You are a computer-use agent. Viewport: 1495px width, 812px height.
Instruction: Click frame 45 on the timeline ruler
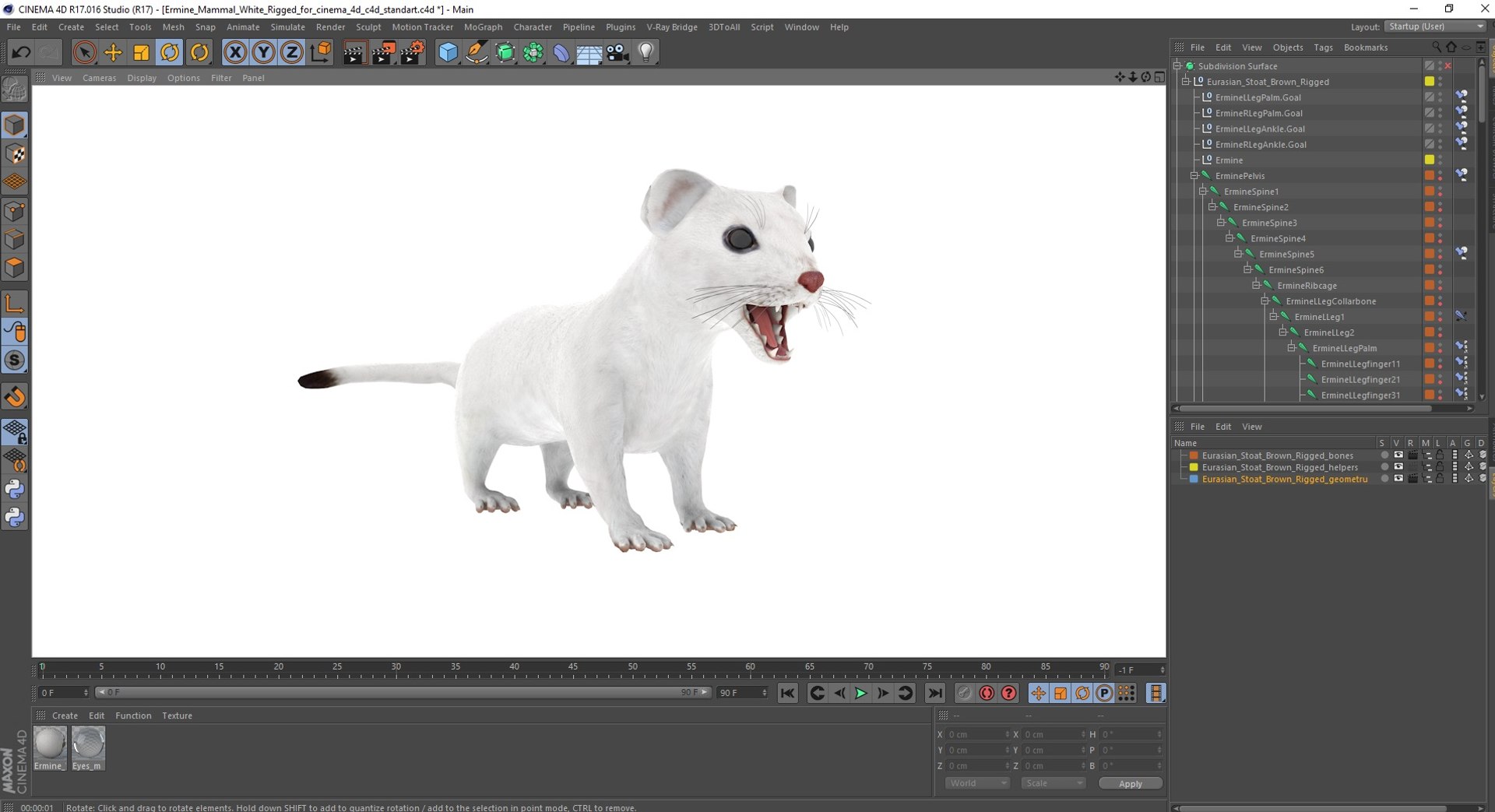tap(573, 669)
